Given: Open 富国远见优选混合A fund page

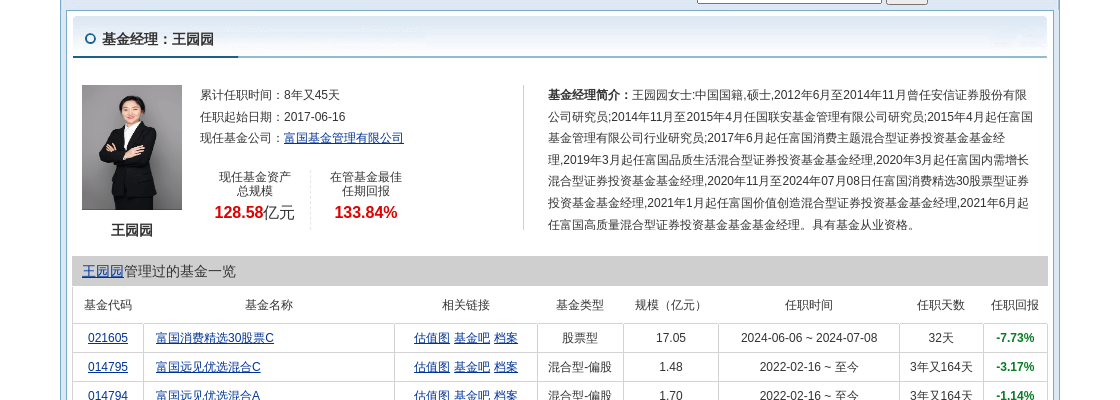Looking at the screenshot, I should point(208,395).
